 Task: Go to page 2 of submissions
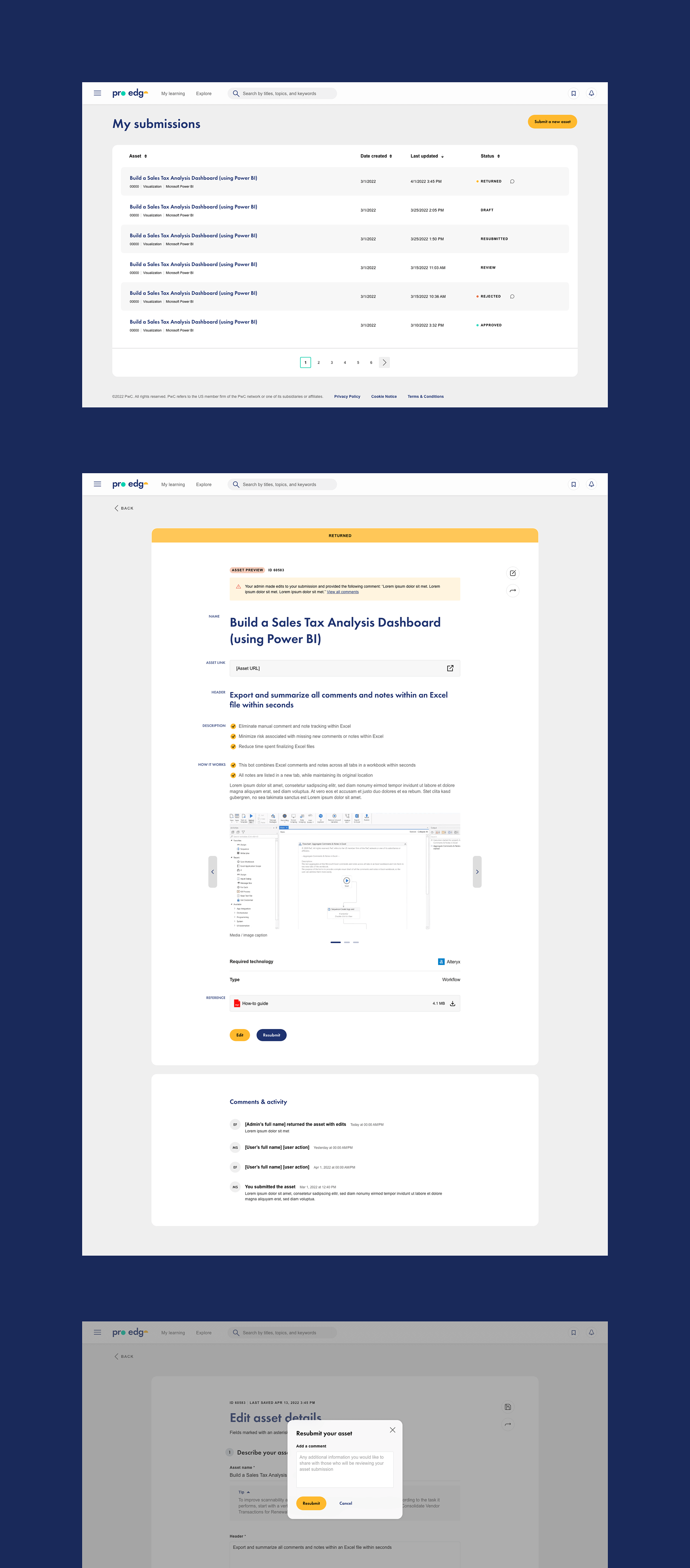coord(318,362)
